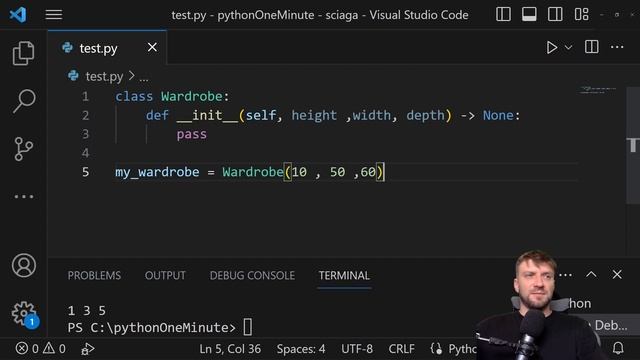Image resolution: width=640 pixels, height=360 pixels.
Task: Open the panel's more actions ellipsis
Action: (565, 275)
